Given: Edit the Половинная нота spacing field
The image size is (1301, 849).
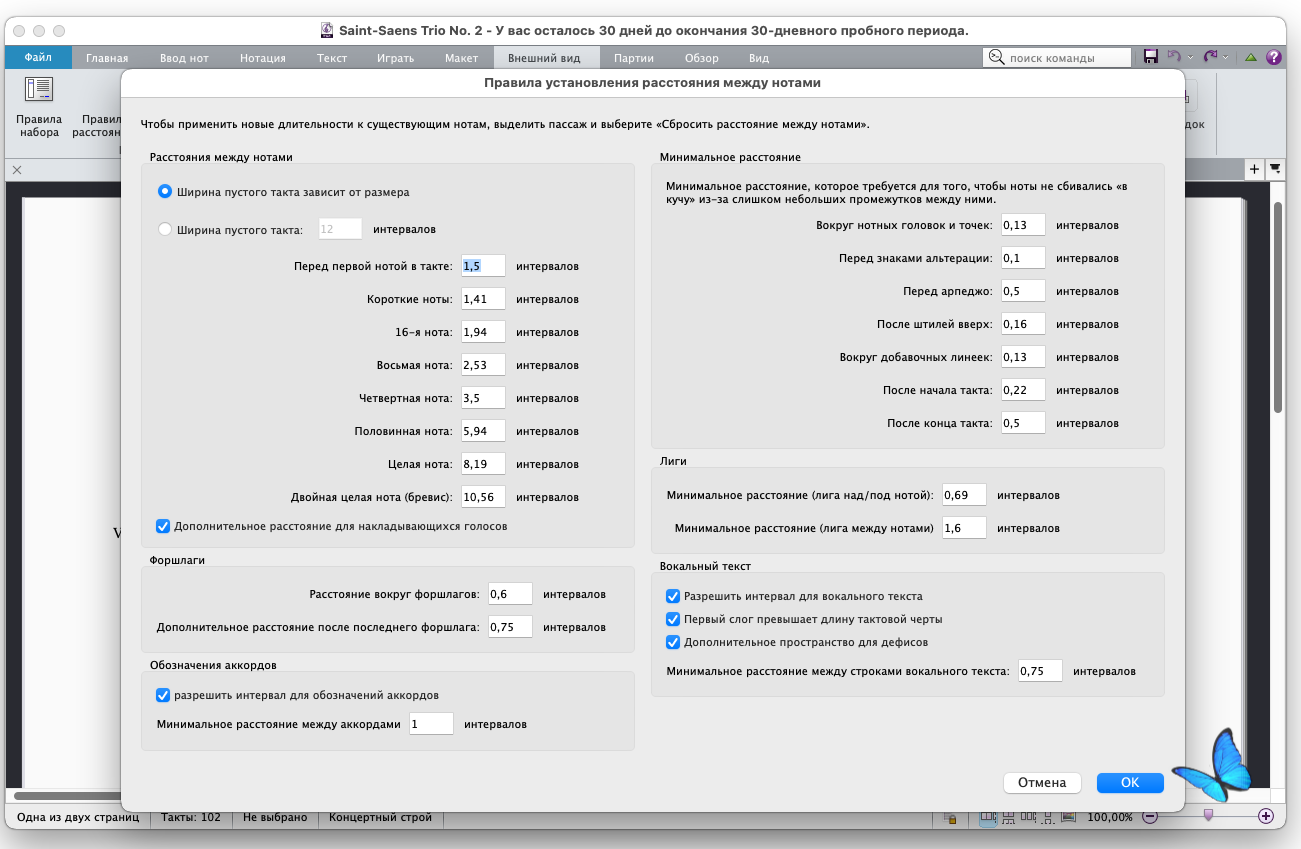Looking at the screenshot, I should [x=483, y=431].
